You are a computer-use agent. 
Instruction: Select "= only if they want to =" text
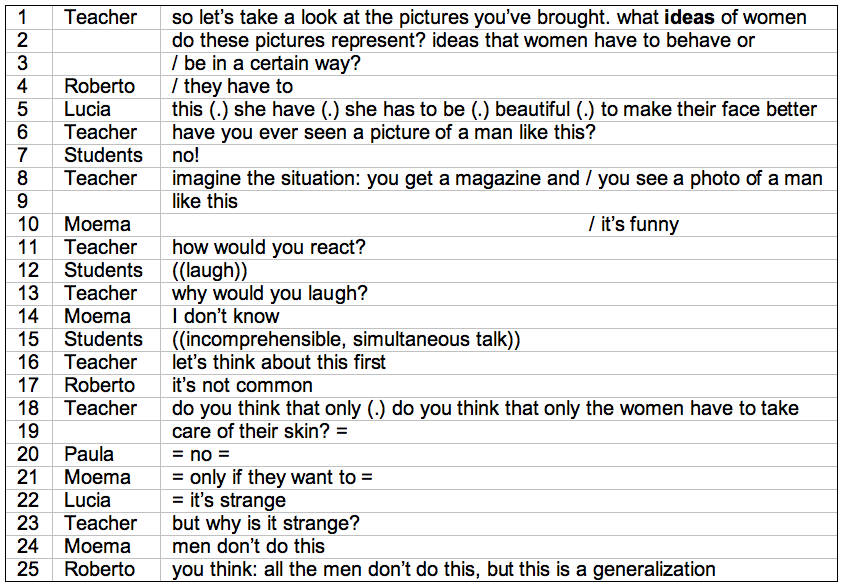(x=272, y=477)
